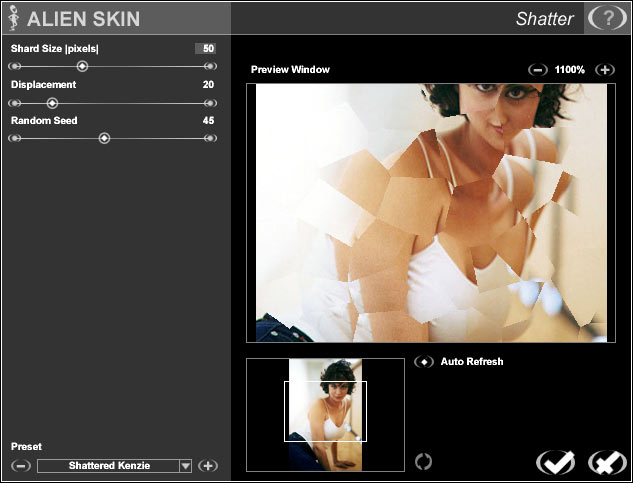633x483 pixels.
Task: Click the Random Seed slider handle
Action: (104, 139)
